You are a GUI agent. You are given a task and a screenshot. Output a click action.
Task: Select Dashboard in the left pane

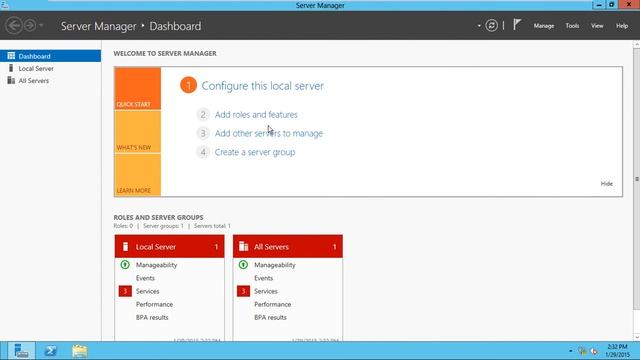click(51, 56)
